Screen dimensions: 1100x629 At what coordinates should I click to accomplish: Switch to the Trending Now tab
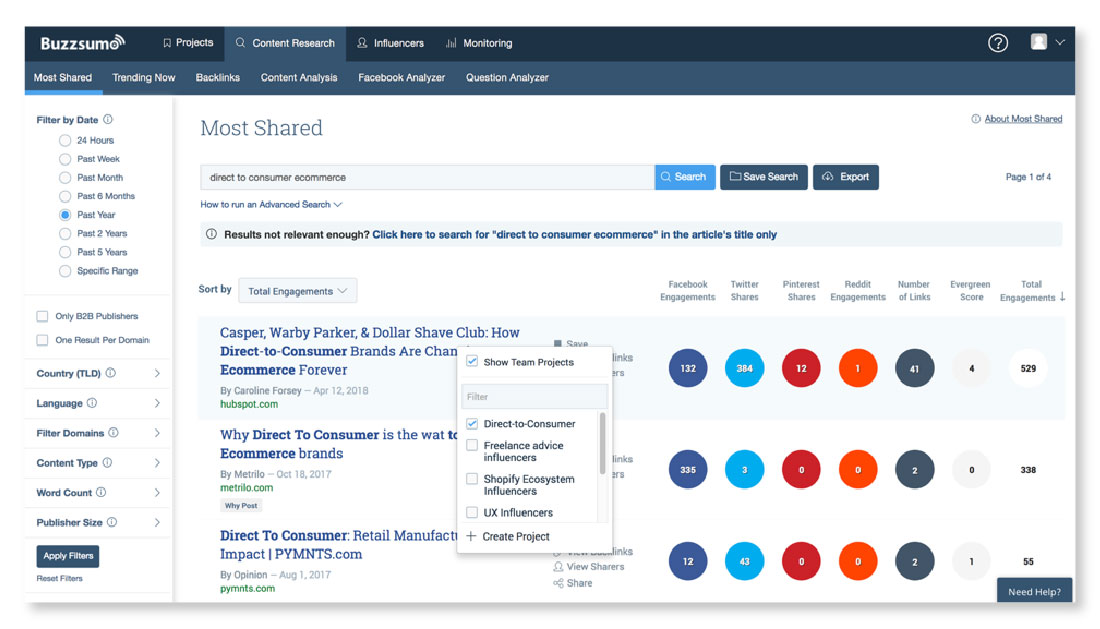coord(144,77)
